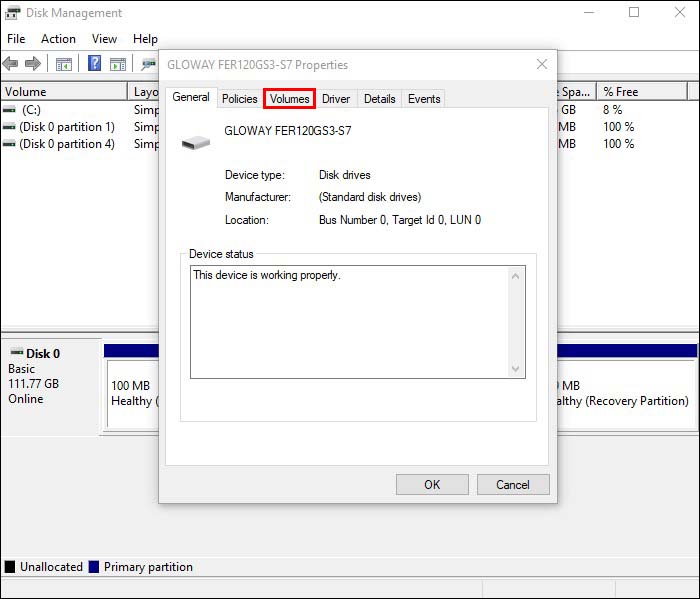Maximize the Disk Management window

[634, 12]
